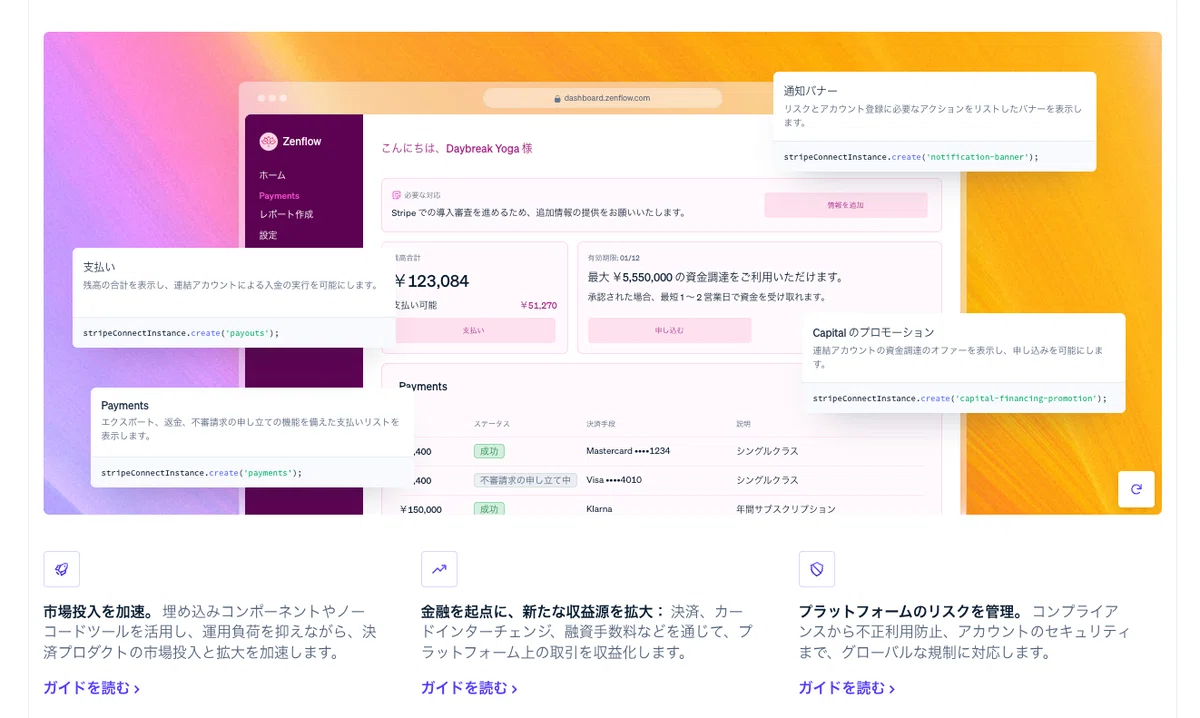The image size is (1200, 718).
Task: Click the pink 支払い button in the balance card
Action: (x=475, y=330)
